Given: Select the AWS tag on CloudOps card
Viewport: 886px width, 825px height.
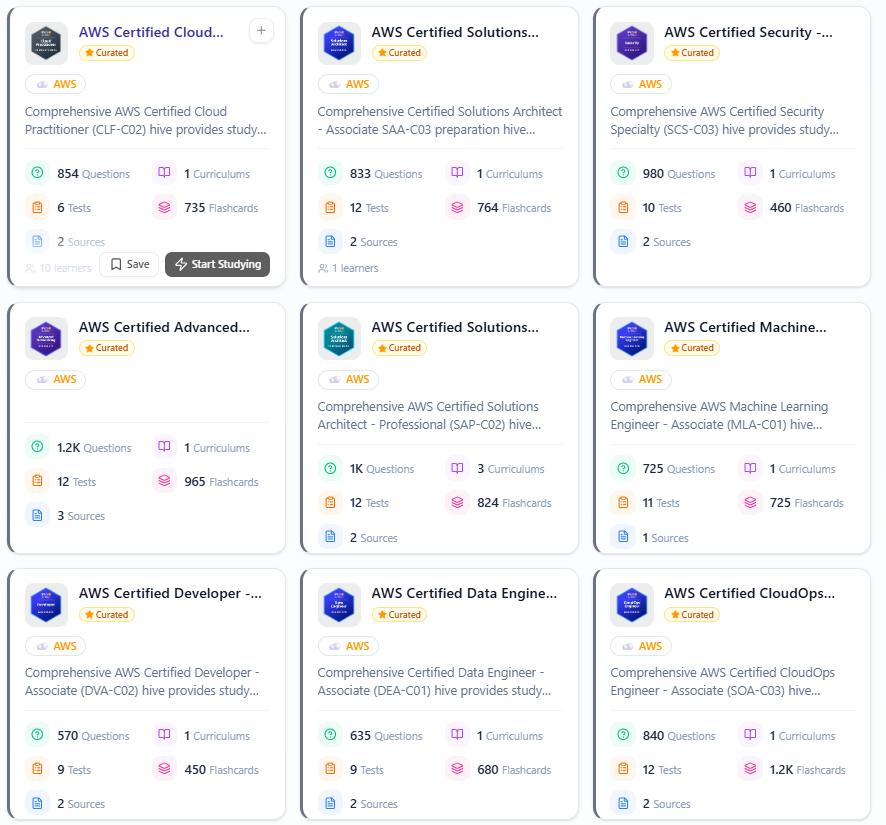Looking at the screenshot, I should tap(641, 646).
